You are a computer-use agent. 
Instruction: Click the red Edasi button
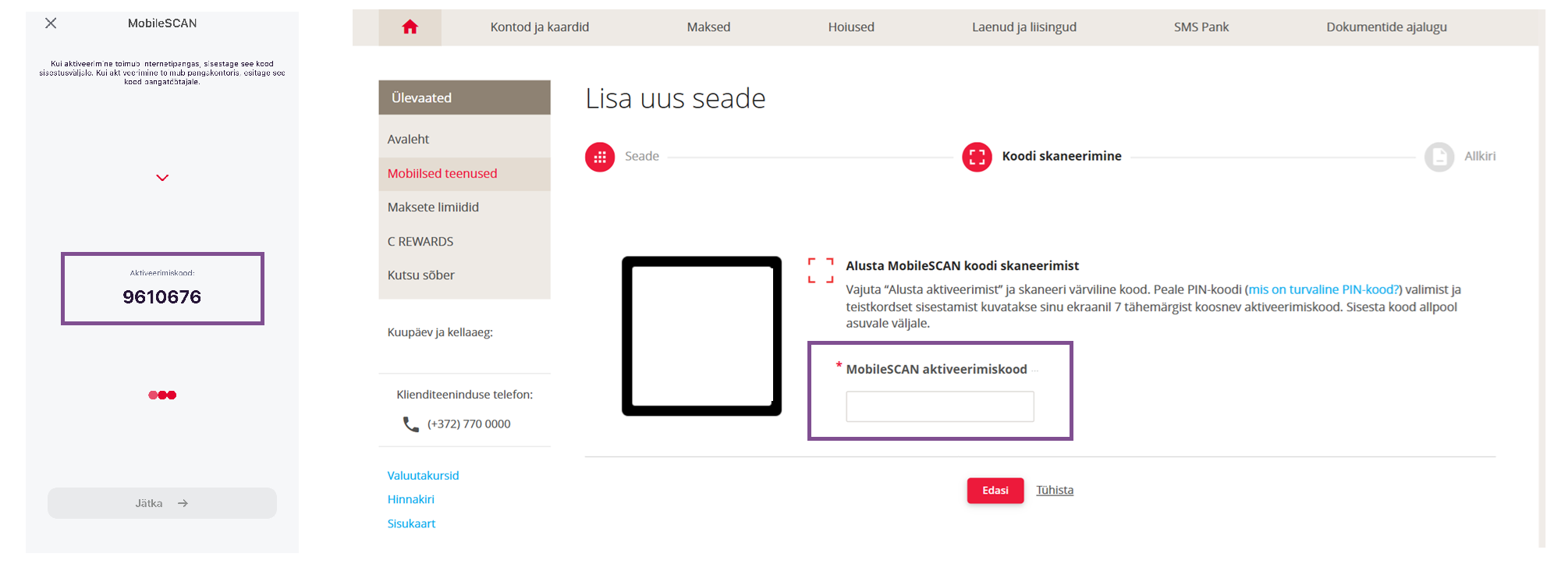pyautogui.click(x=995, y=491)
